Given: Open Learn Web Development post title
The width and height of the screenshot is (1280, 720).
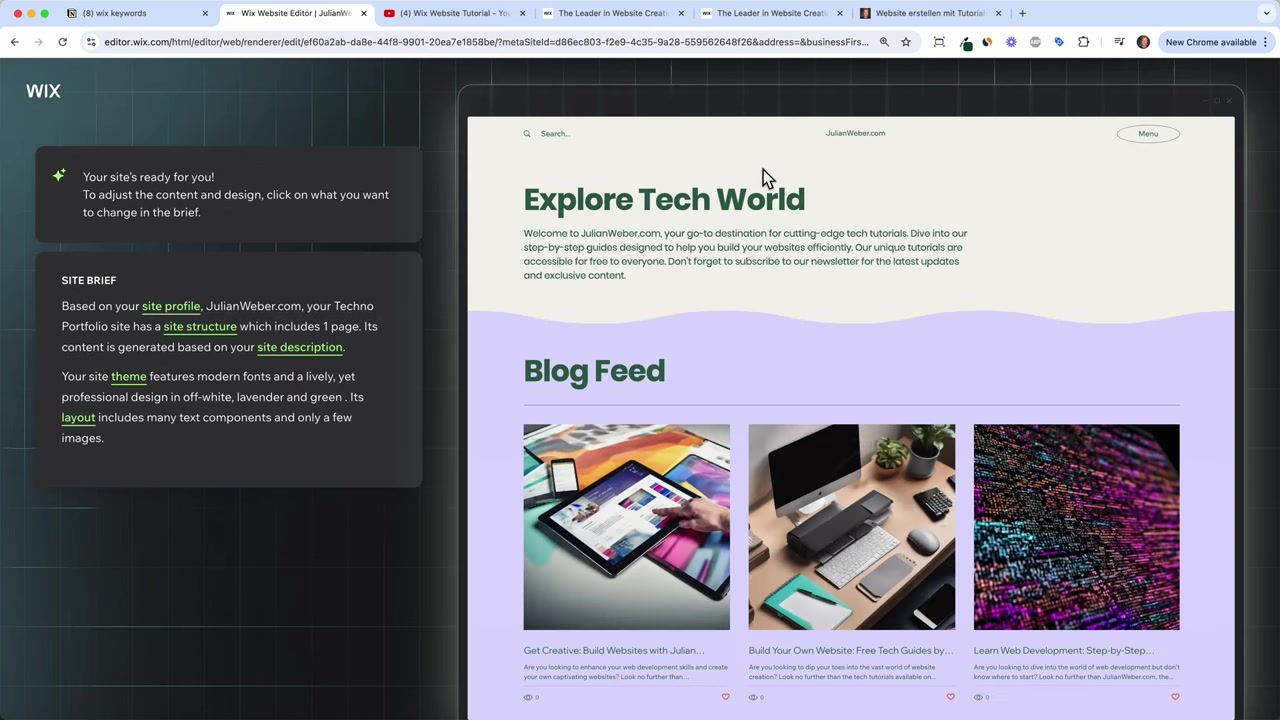Looking at the screenshot, I should 1063,651.
